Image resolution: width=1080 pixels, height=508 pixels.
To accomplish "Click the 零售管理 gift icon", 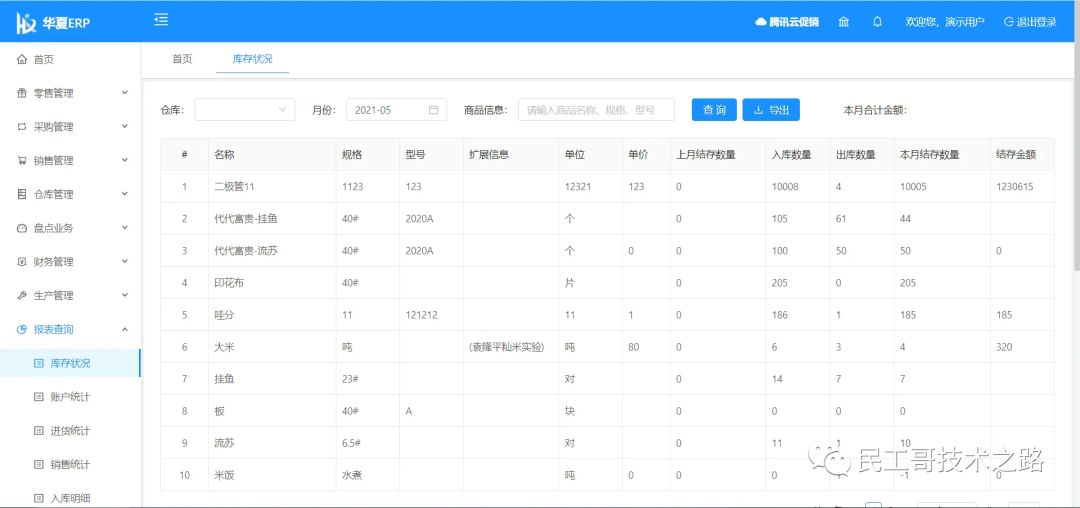I will (x=22, y=94).
